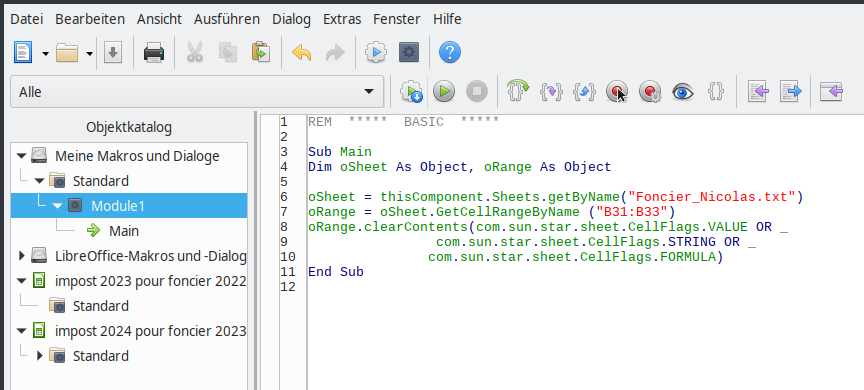Click the Find Parenthesis braces icon
Screen dimensions: 864x390
click(x=715, y=91)
